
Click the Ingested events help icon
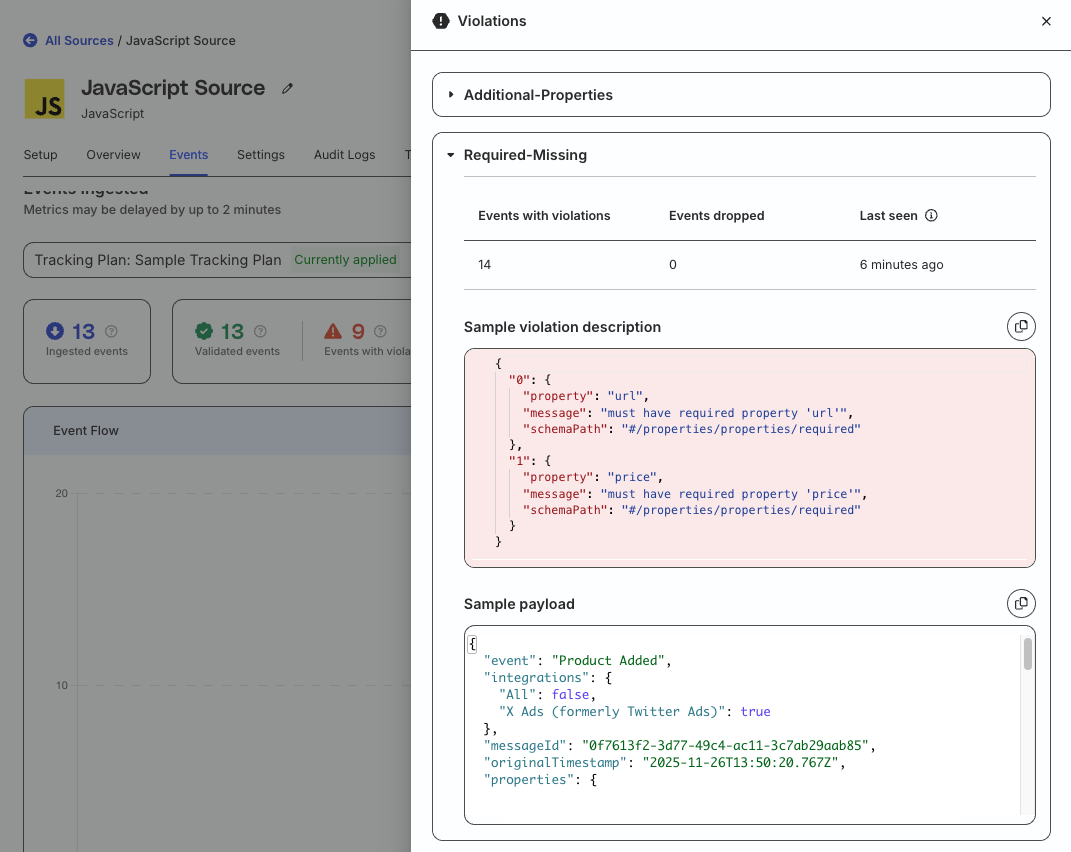(x=111, y=331)
